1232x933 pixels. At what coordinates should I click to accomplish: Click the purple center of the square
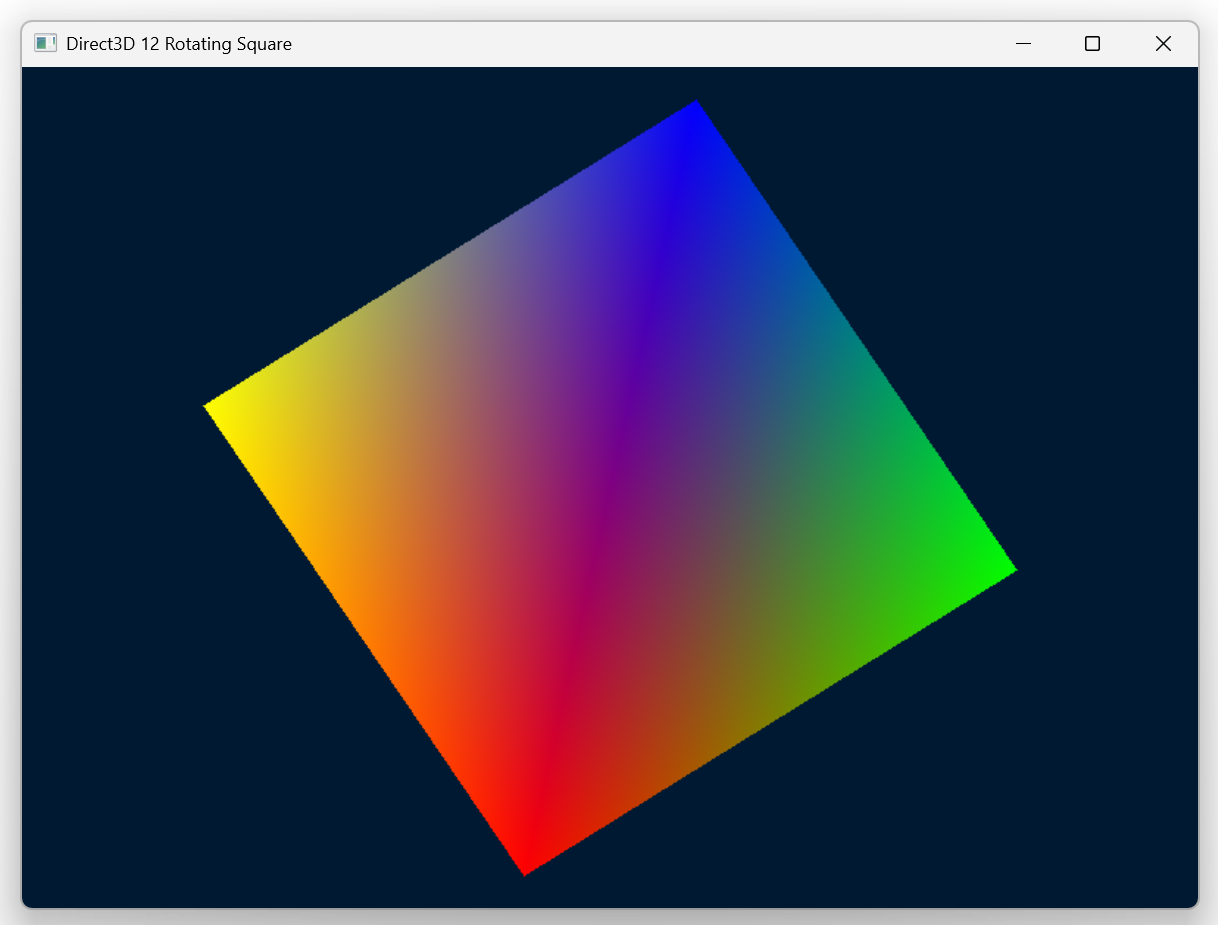click(610, 488)
